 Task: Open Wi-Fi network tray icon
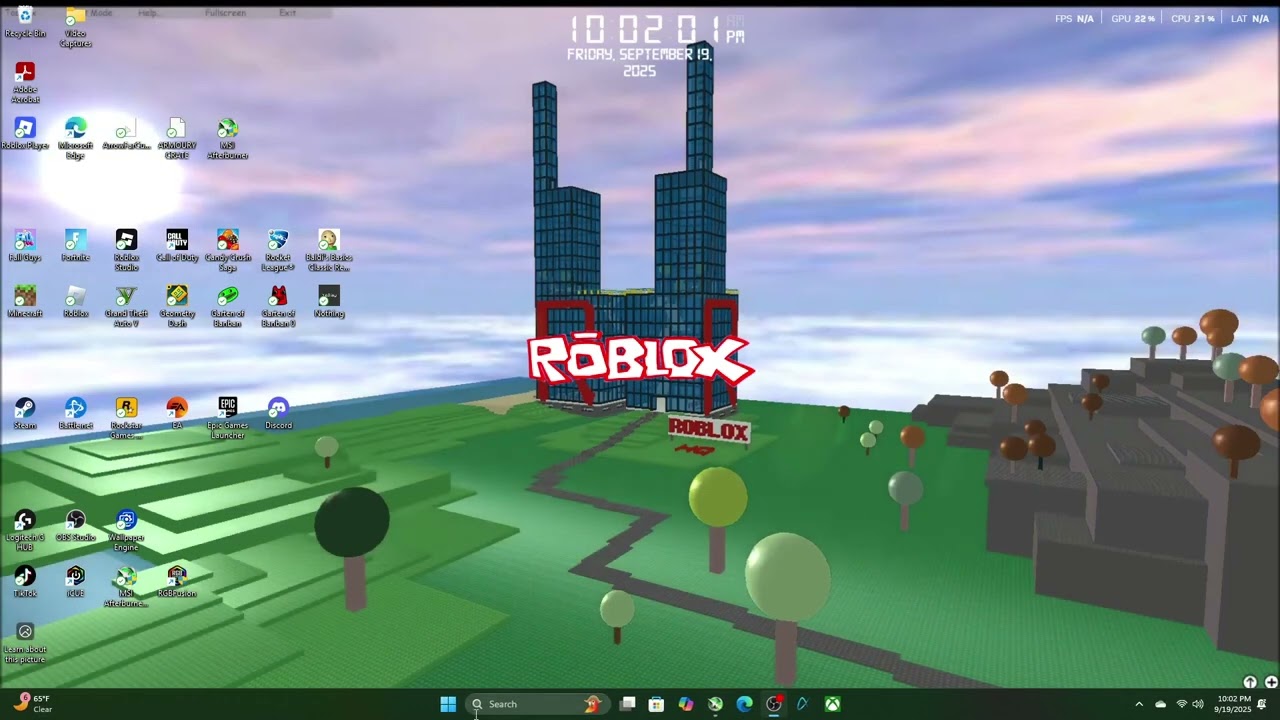coord(1182,704)
